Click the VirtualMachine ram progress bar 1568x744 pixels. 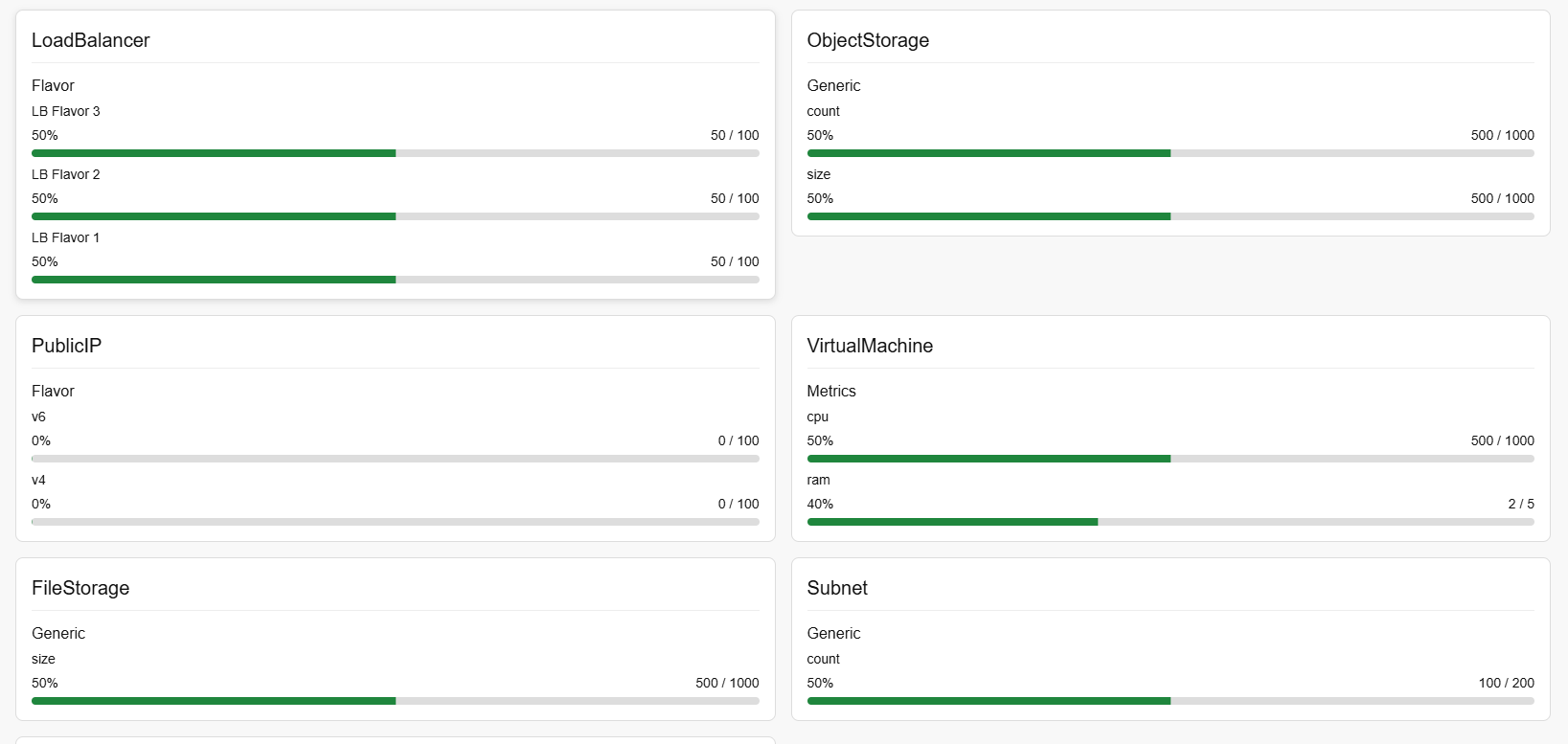coord(1170,522)
